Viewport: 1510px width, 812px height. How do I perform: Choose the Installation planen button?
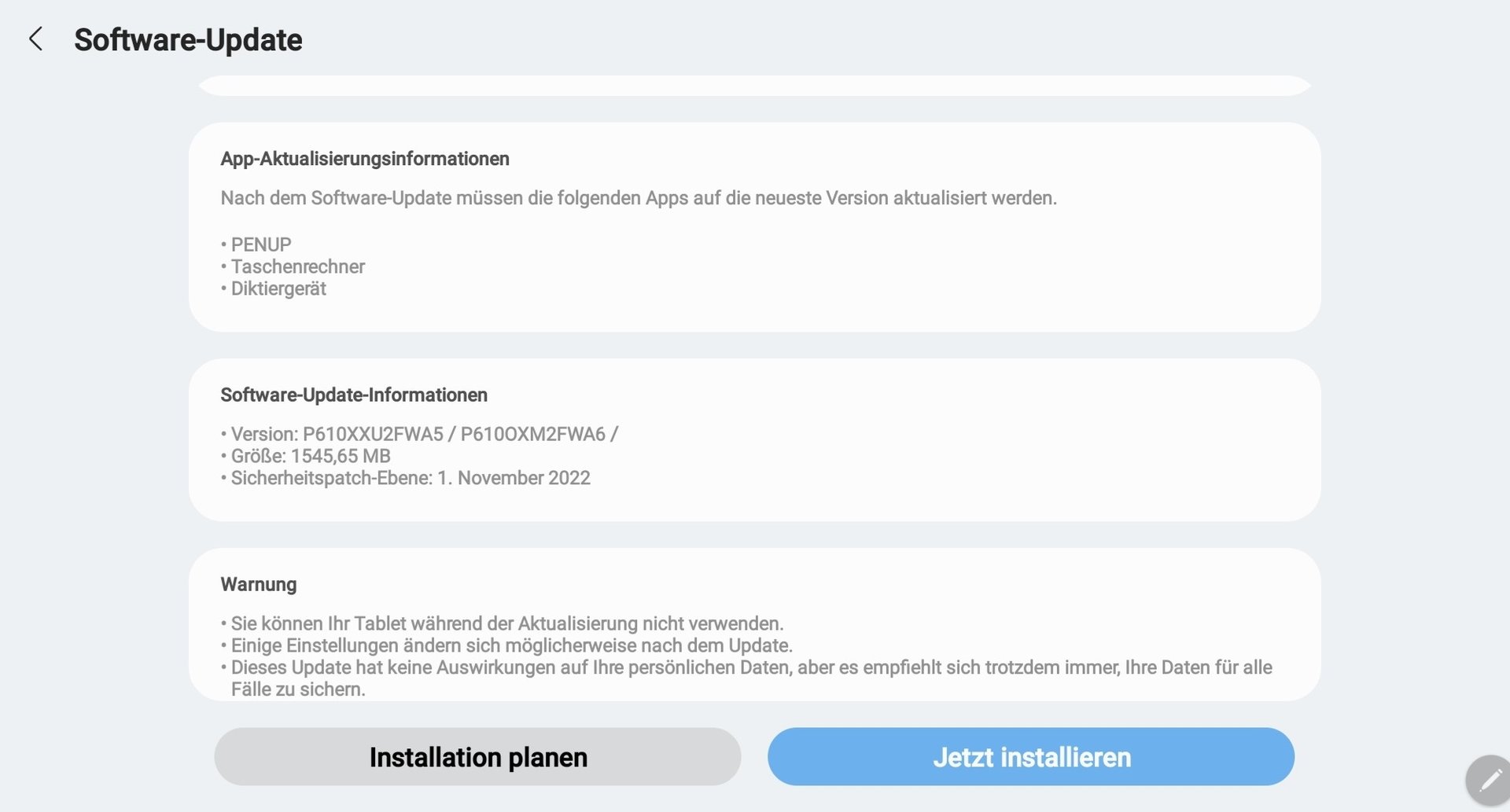pos(477,756)
